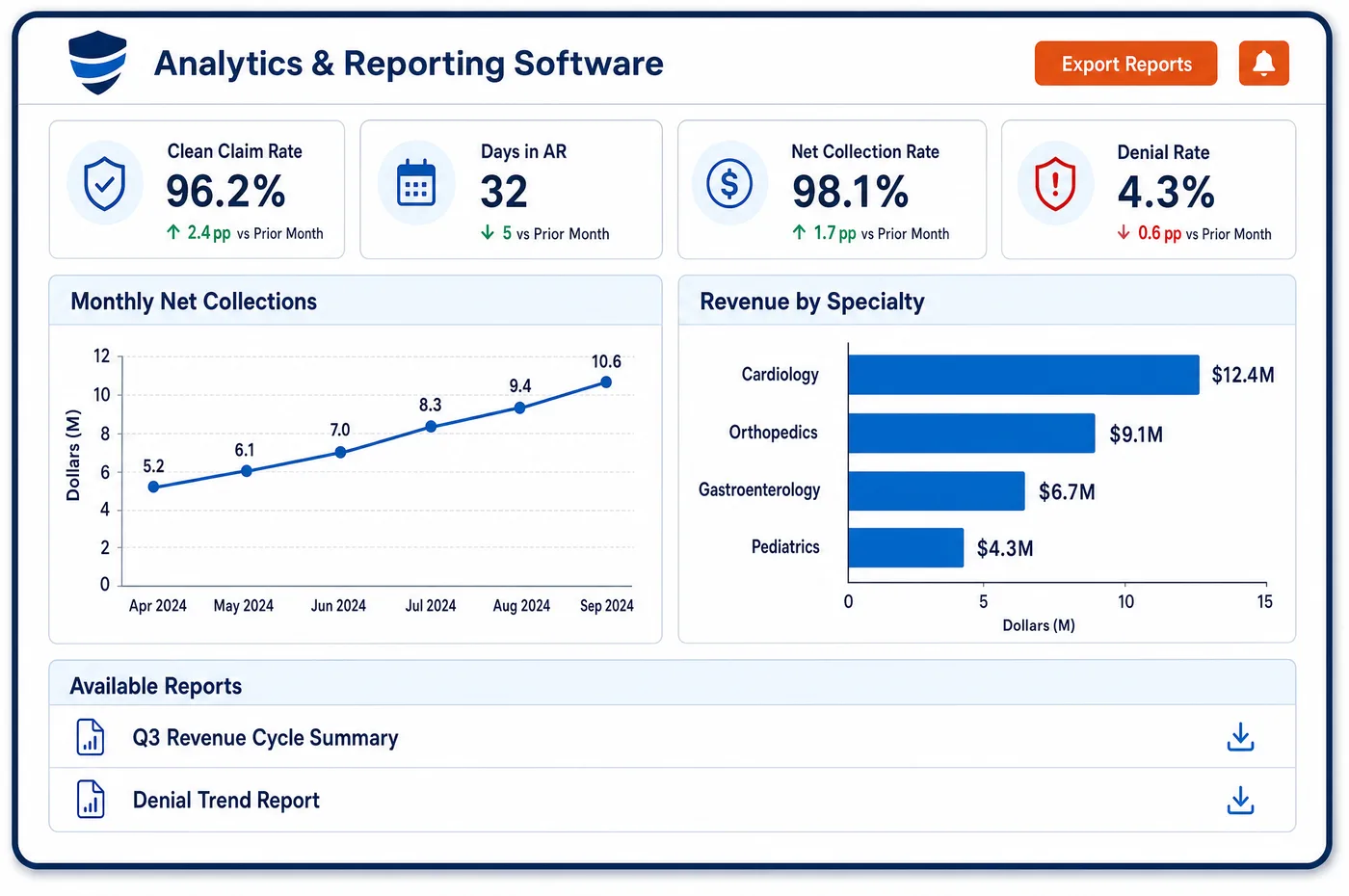
Task: Click the red down arrow beside 0.6 pp
Action: tap(1124, 233)
